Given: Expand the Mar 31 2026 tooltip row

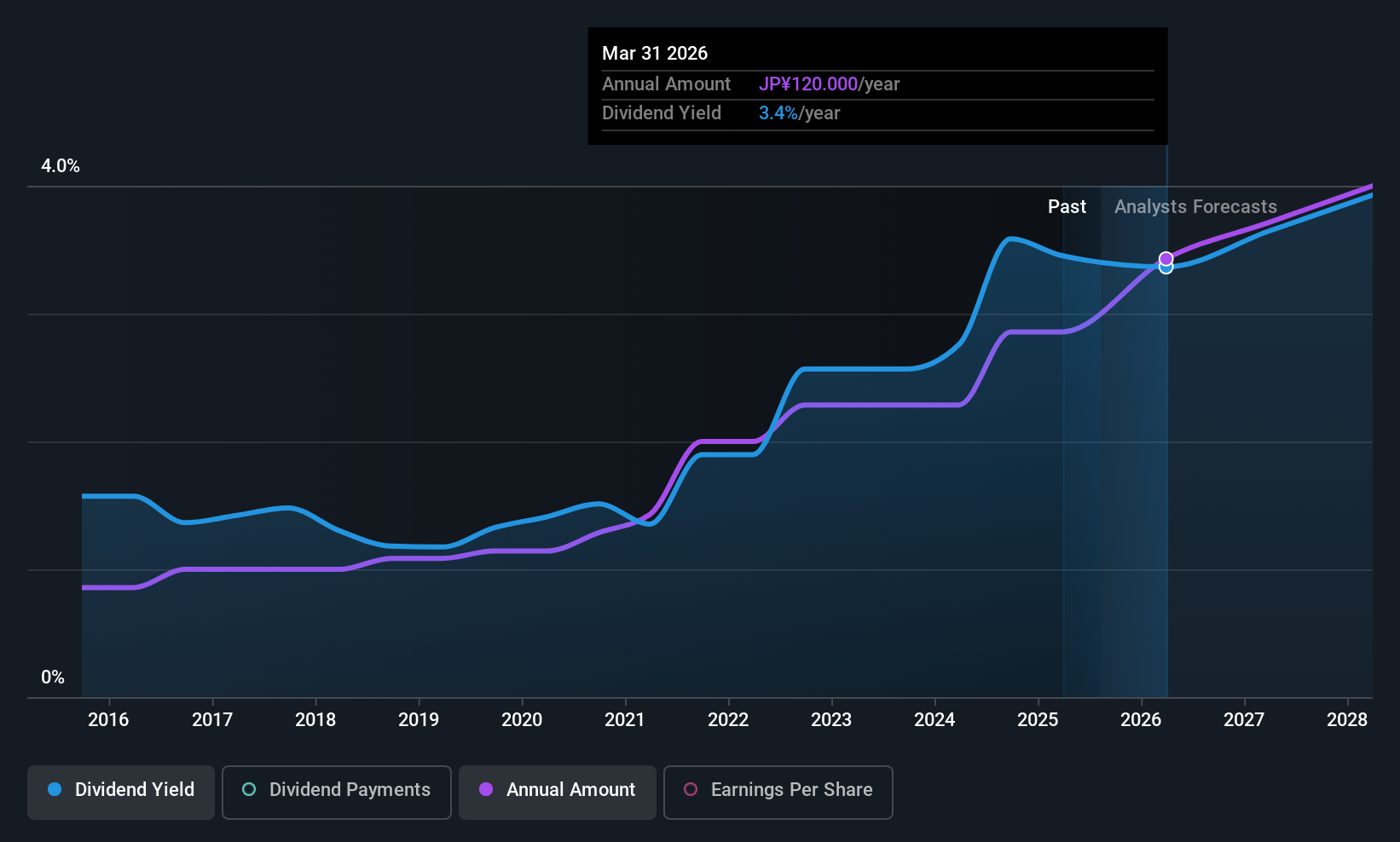Looking at the screenshot, I should (x=655, y=53).
